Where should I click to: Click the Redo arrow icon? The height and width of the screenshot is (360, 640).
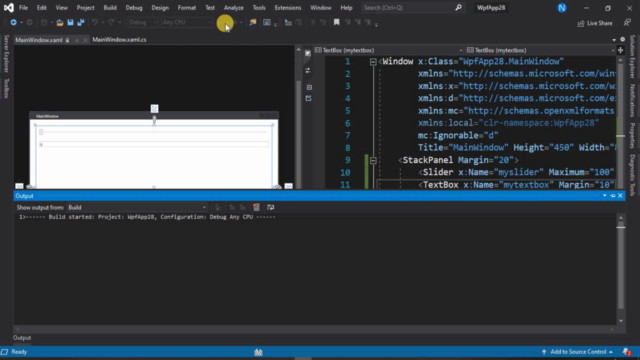click(111, 22)
